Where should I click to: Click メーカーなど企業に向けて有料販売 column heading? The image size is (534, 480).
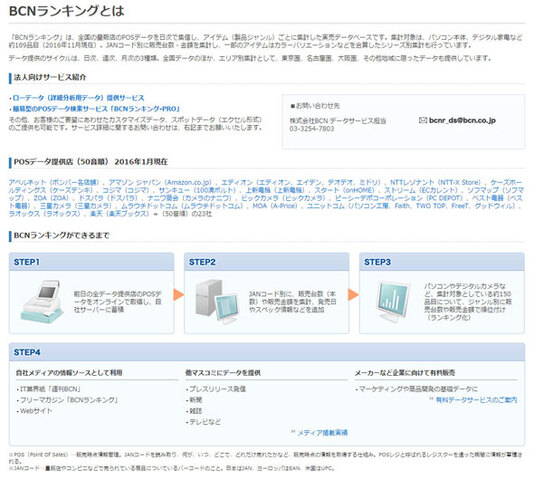tap(405, 373)
